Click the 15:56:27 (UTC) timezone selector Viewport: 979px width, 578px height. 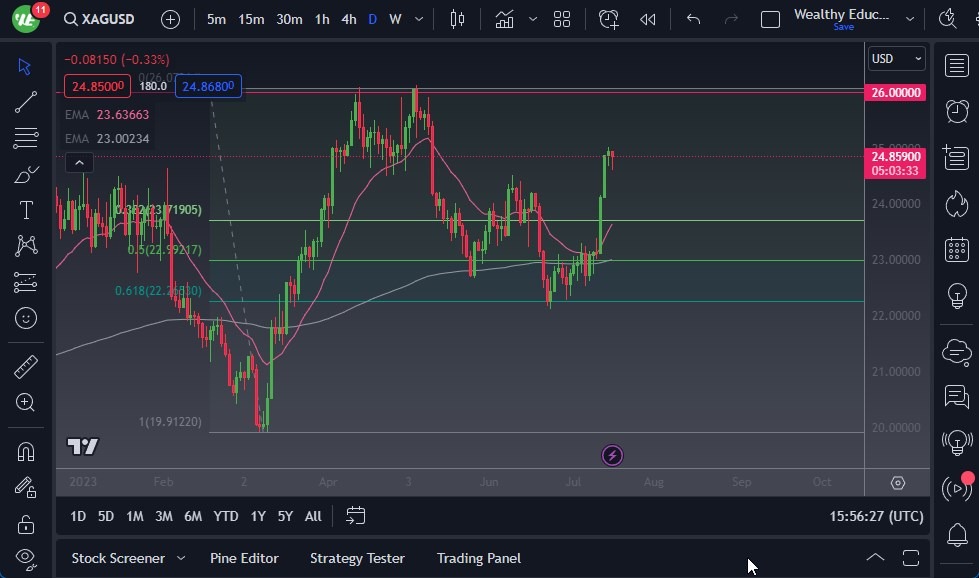(876, 516)
